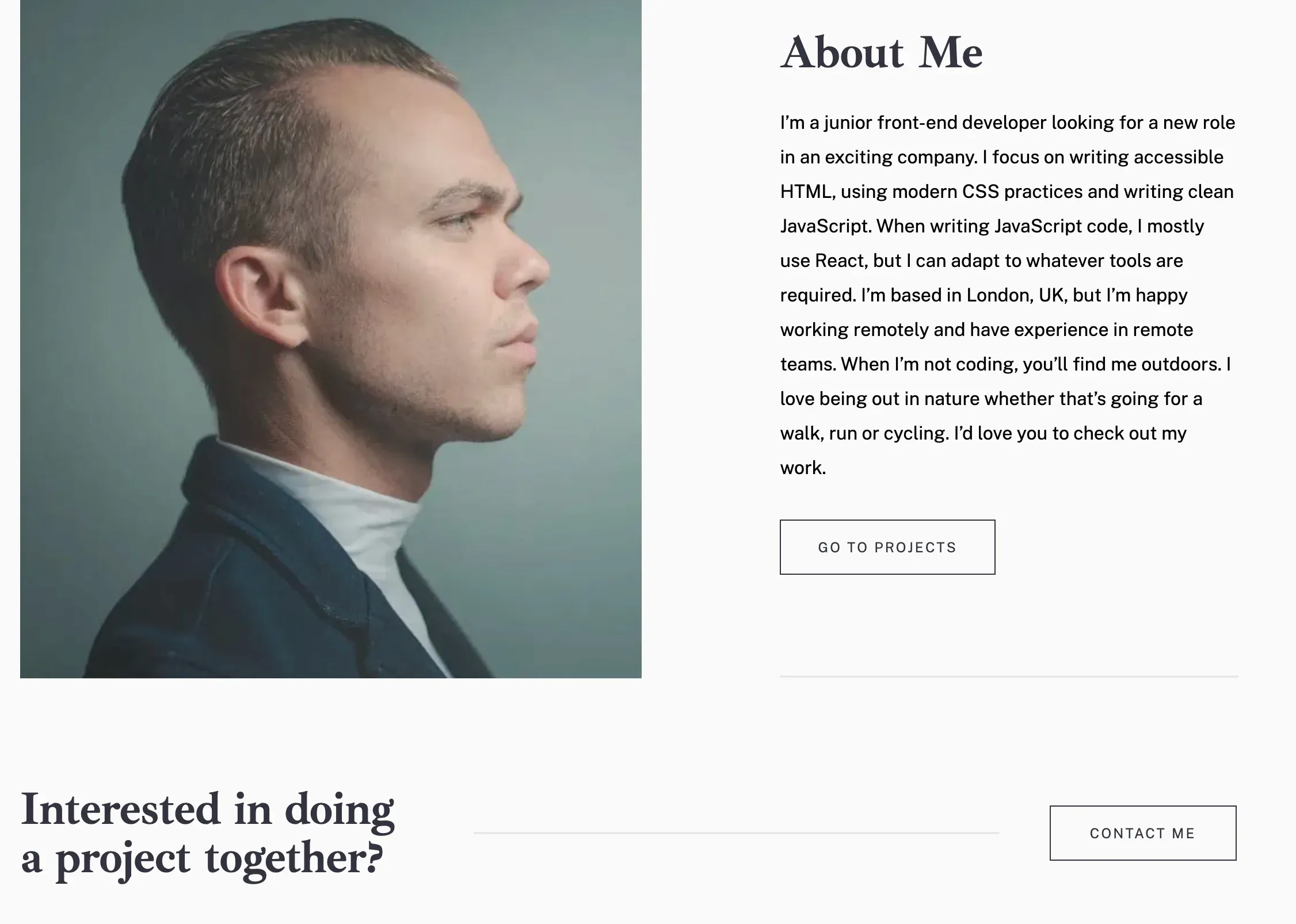Click the phrase "walk, run or cycling"
The image size is (1296, 924).
[x=863, y=433]
